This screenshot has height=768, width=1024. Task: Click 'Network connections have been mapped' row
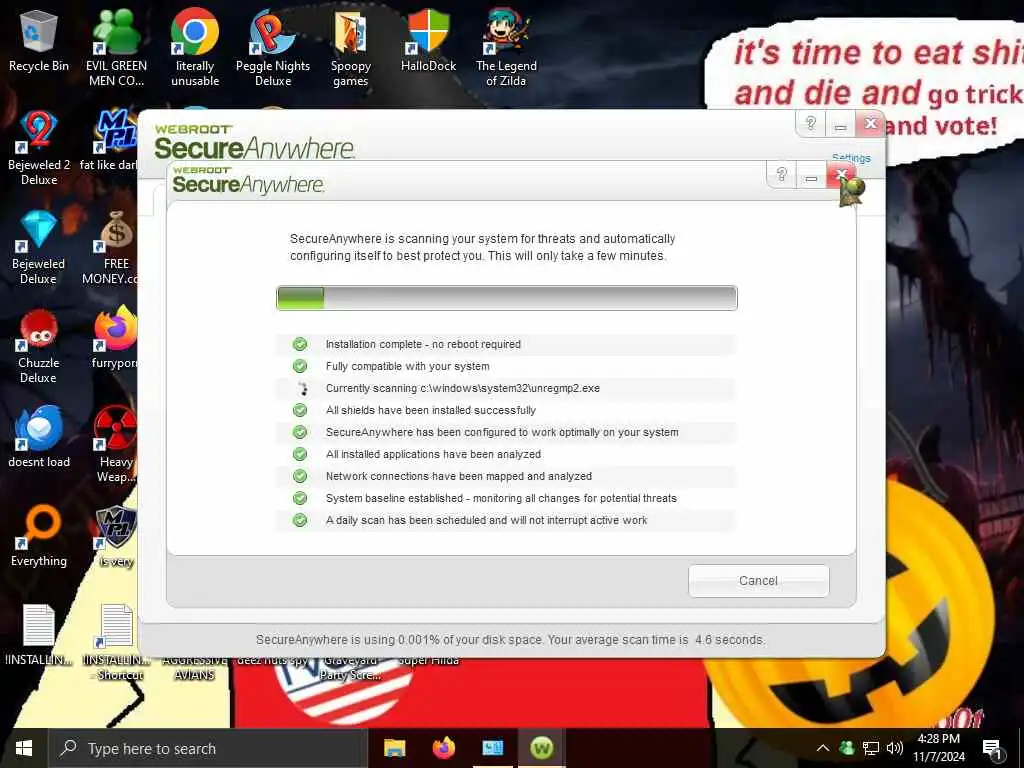[x=505, y=476]
